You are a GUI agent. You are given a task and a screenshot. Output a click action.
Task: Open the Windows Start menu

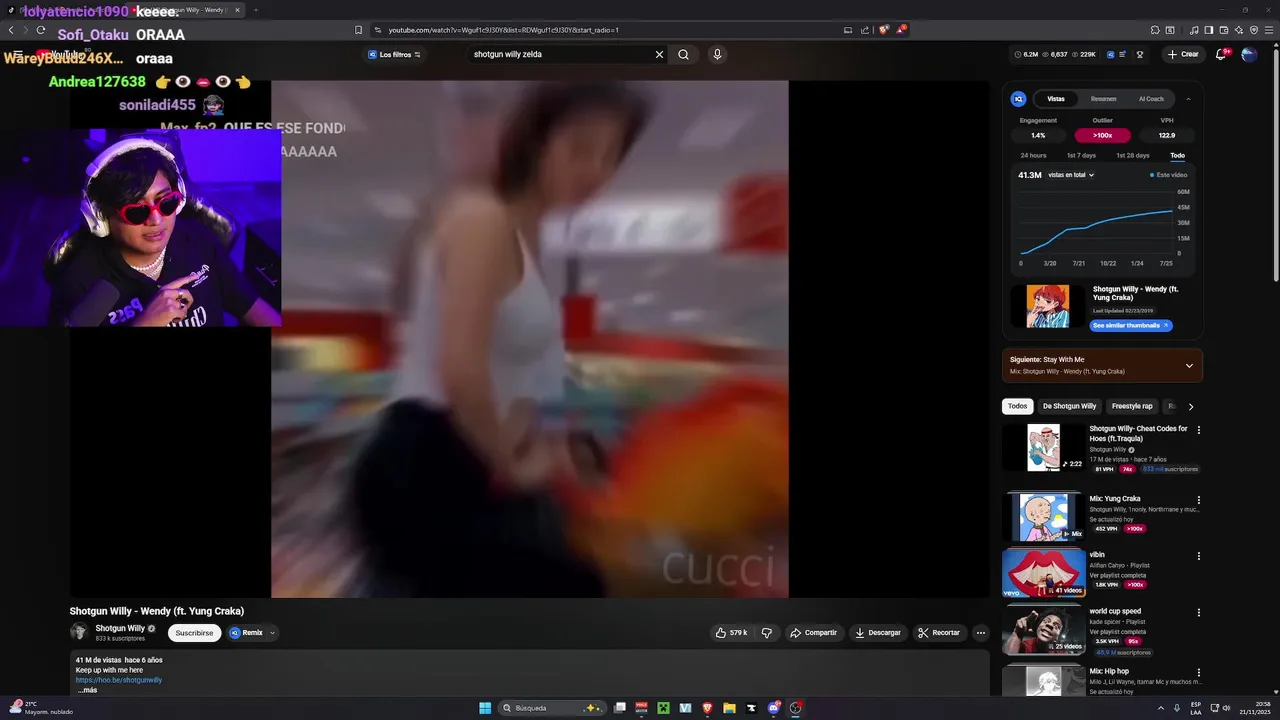point(485,708)
